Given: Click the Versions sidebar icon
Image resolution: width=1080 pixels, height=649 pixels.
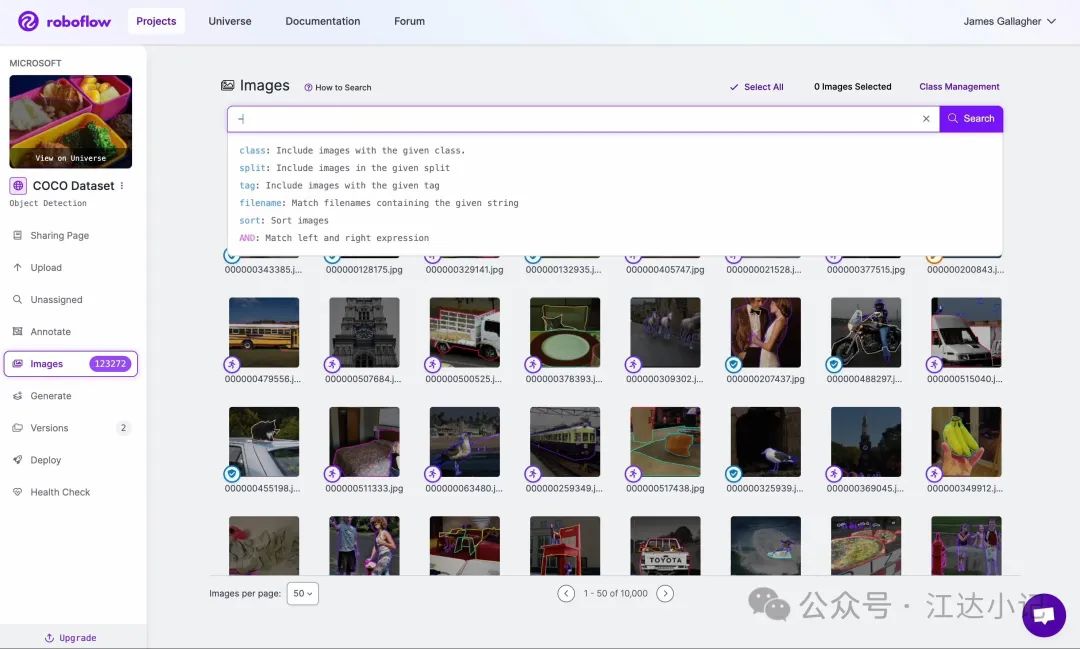Looking at the screenshot, I should [x=17, y=428].
